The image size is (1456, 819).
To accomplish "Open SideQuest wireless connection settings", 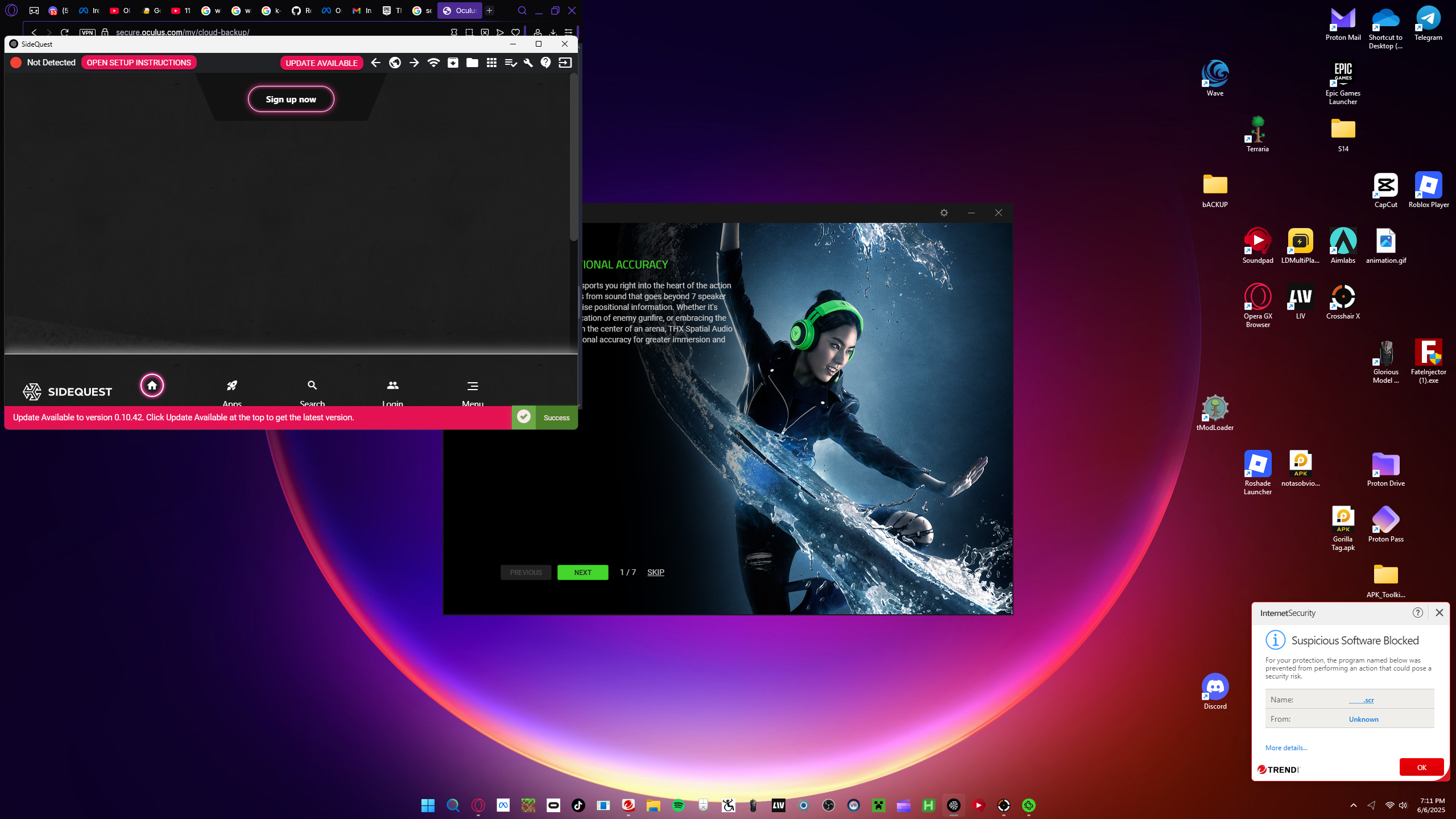I will click(x=433, y=63).
